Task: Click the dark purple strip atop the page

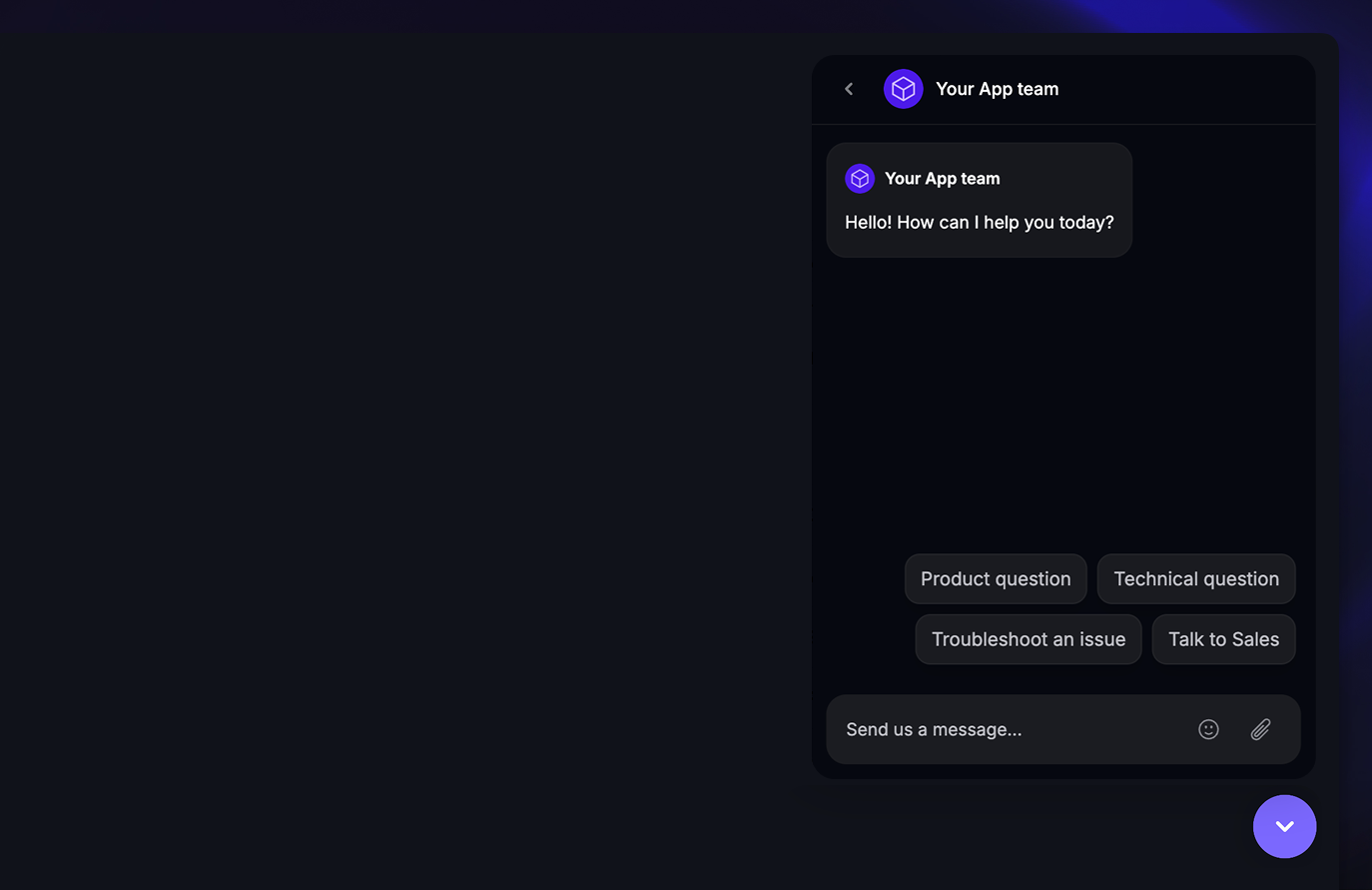Action: [x=499, y=15]
